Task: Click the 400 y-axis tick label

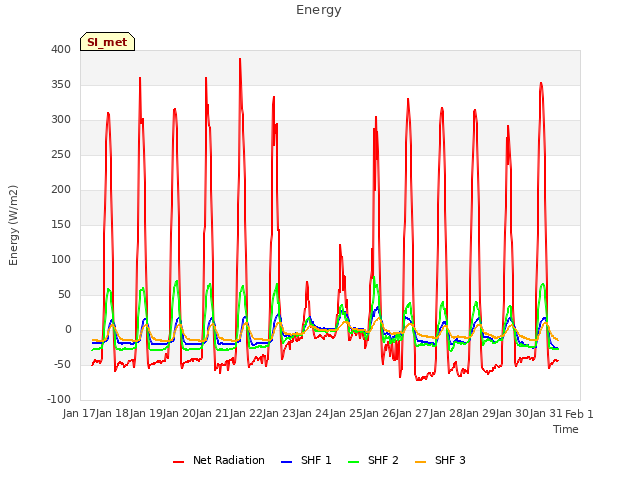Action: pos(61,50)
